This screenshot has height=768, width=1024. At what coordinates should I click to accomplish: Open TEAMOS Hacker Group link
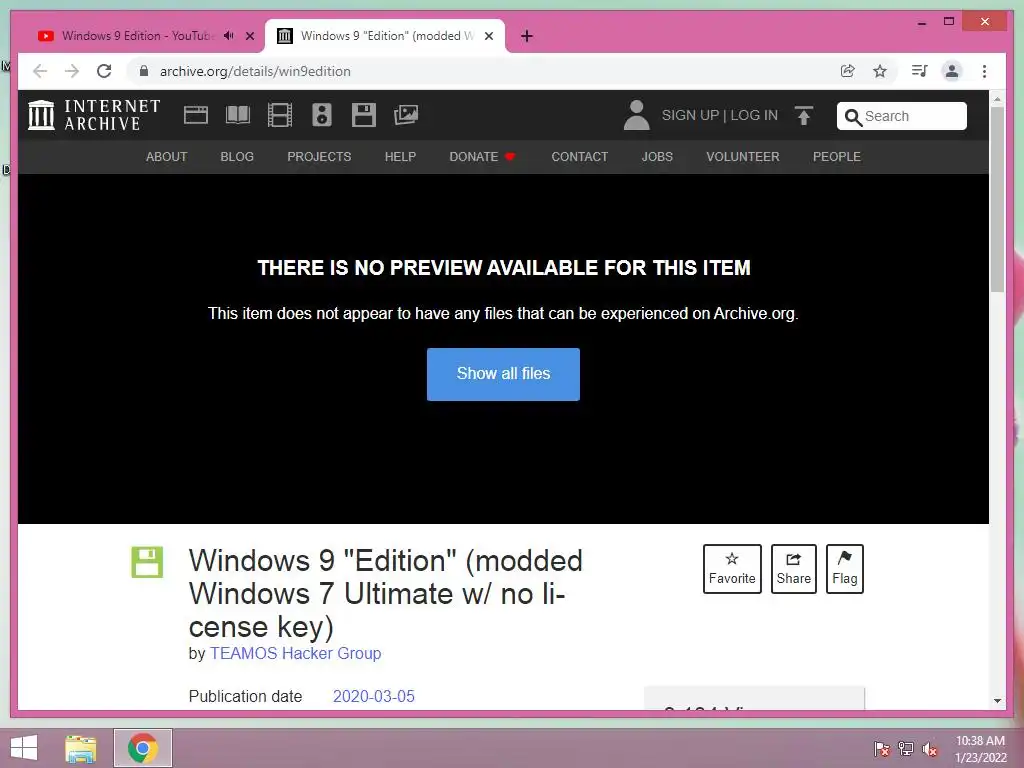click(295, 653)
